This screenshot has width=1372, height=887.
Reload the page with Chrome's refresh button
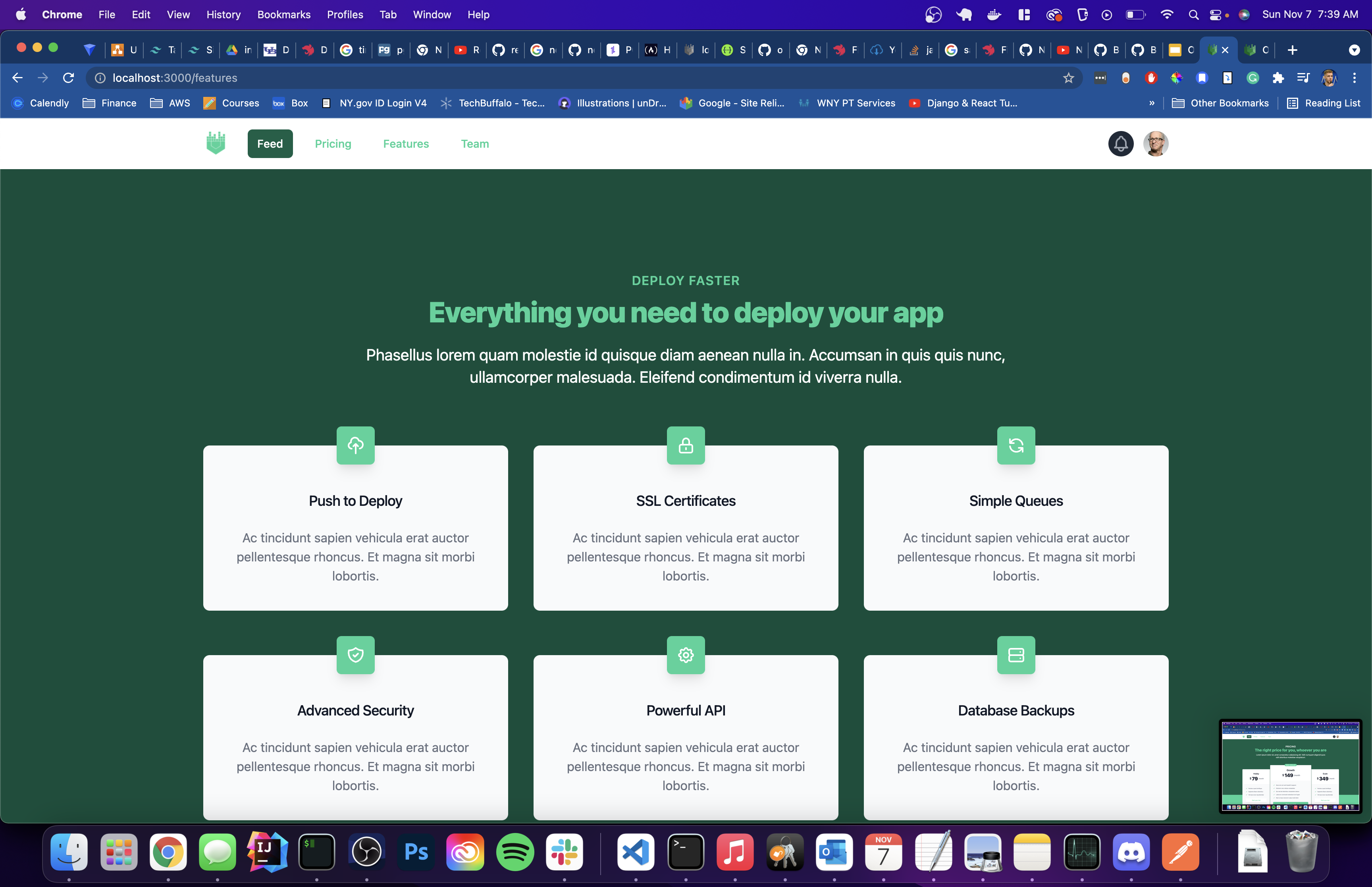[x=69, y=78]
